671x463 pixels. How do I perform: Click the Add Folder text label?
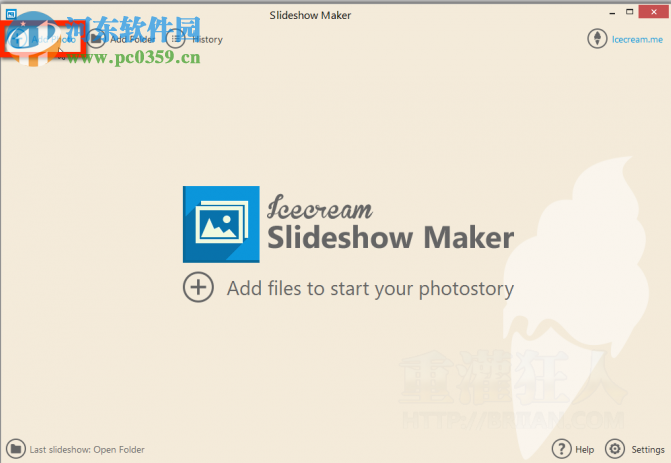click(133, 39)
